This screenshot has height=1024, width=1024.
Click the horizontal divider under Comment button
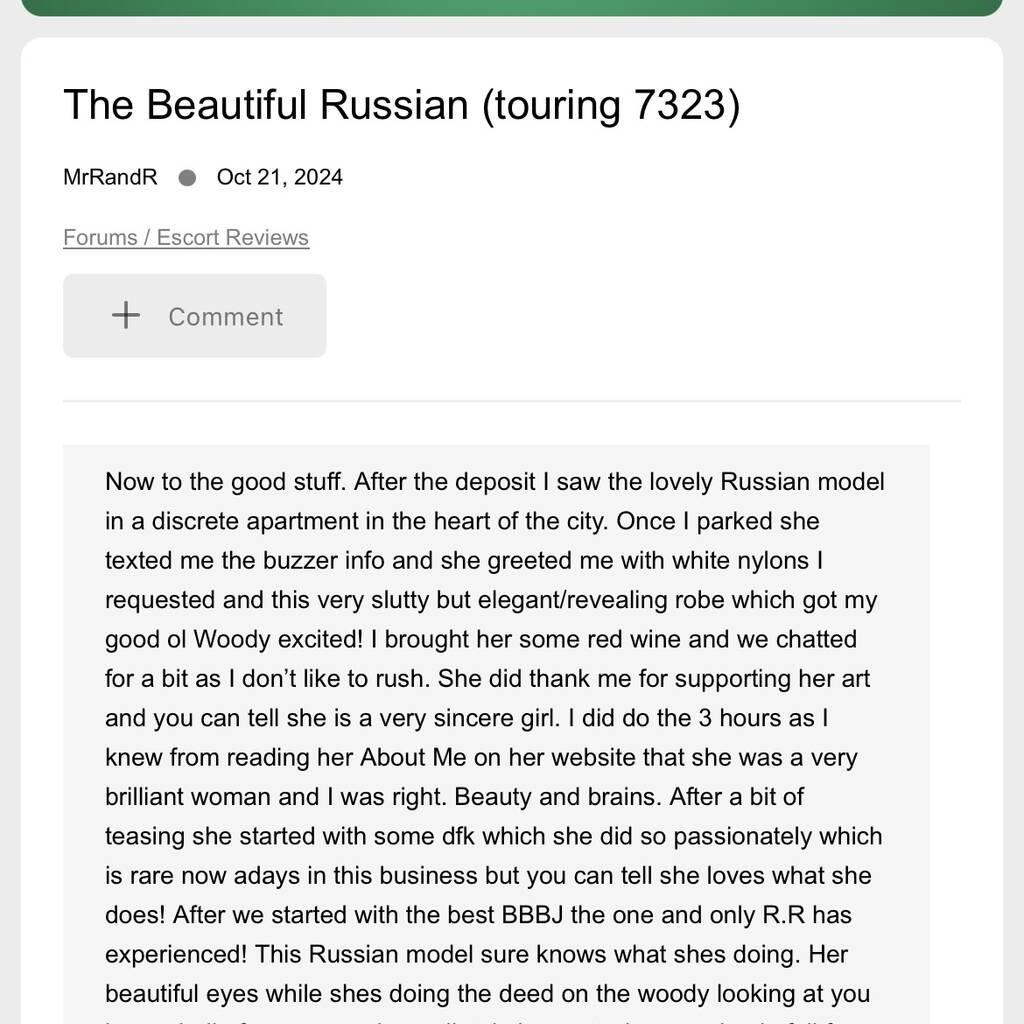[512, 401]
